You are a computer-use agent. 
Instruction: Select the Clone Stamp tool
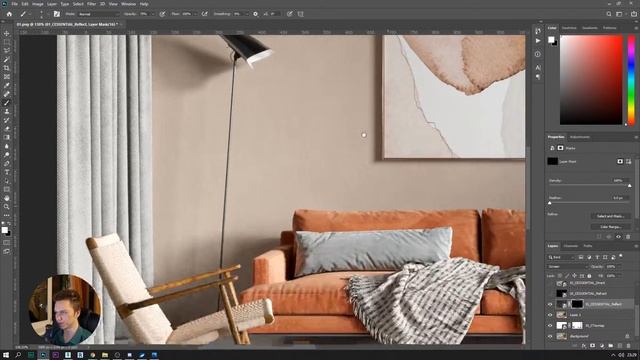pyautogui.click(x=7, y=111)
